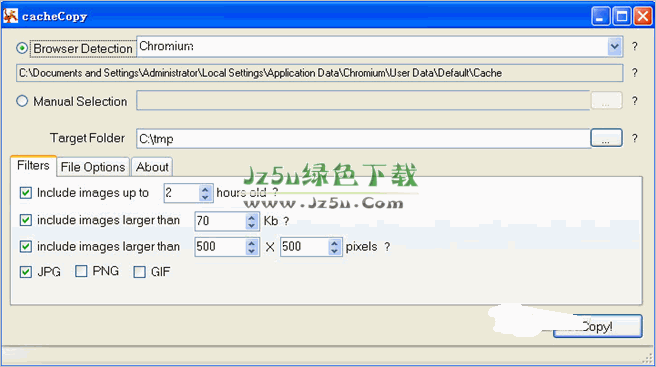Increase Kb size with up arrow
This screenshot has width=656, height=367.
251,217
